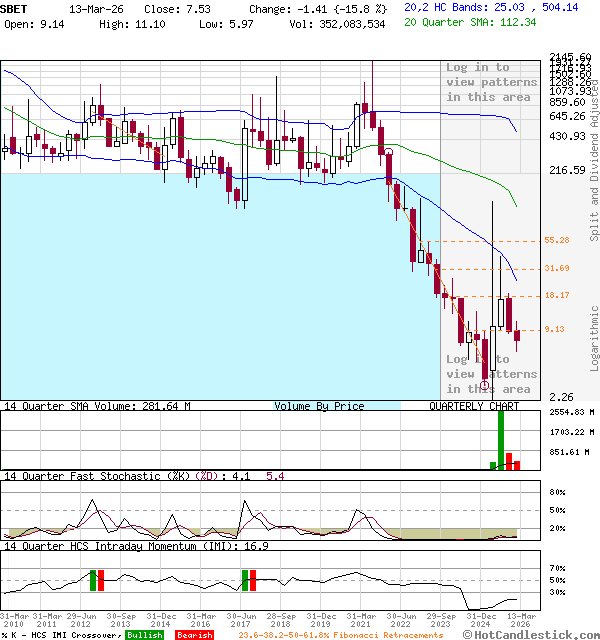This screenshot has width=600, height=640.
Task: Click the red volume bar beside green one
Action: click(509, 461)
